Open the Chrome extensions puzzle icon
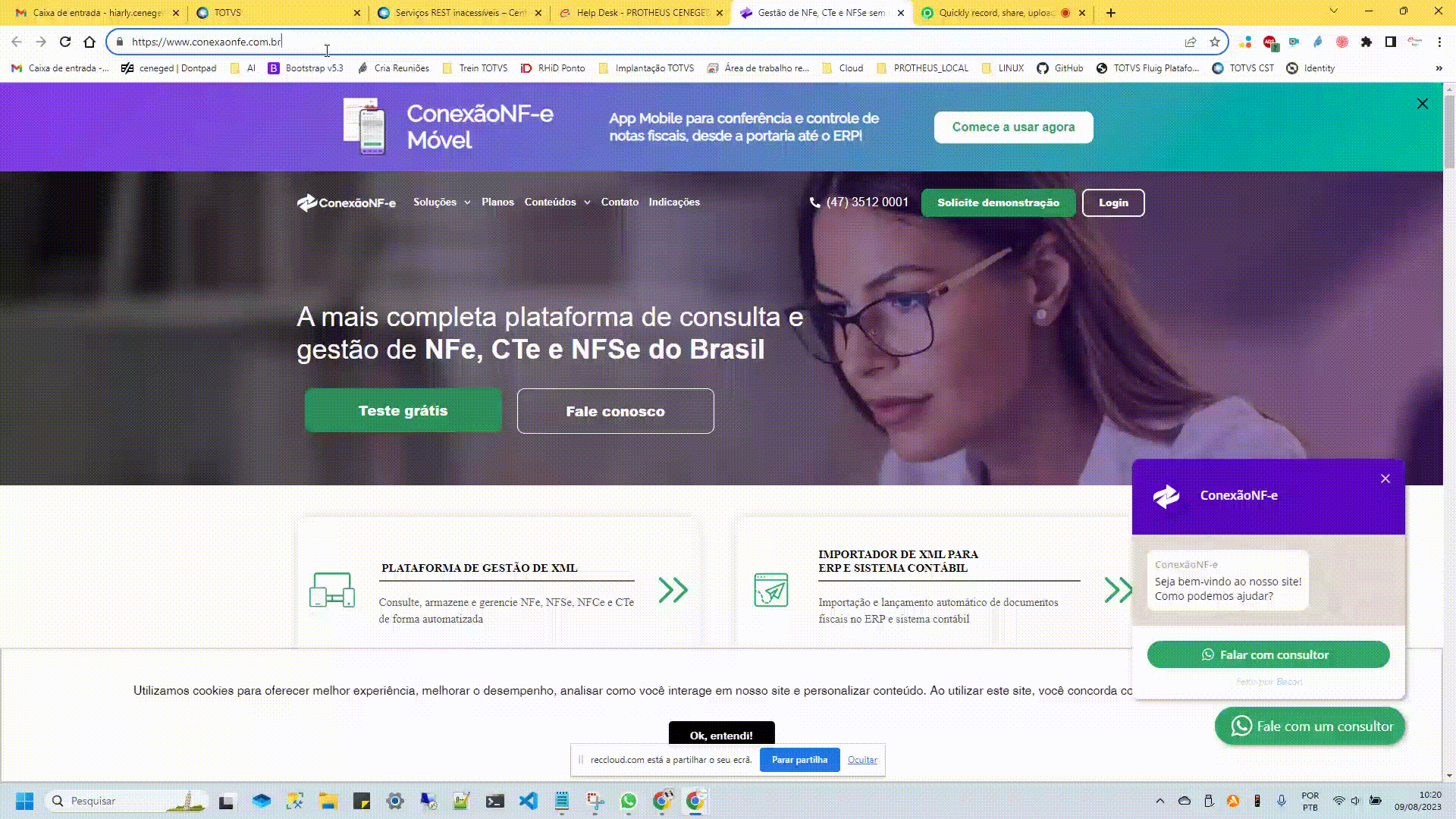Image resolution: width=1456 pixels, height=819 pixels. pos(1366,42)
